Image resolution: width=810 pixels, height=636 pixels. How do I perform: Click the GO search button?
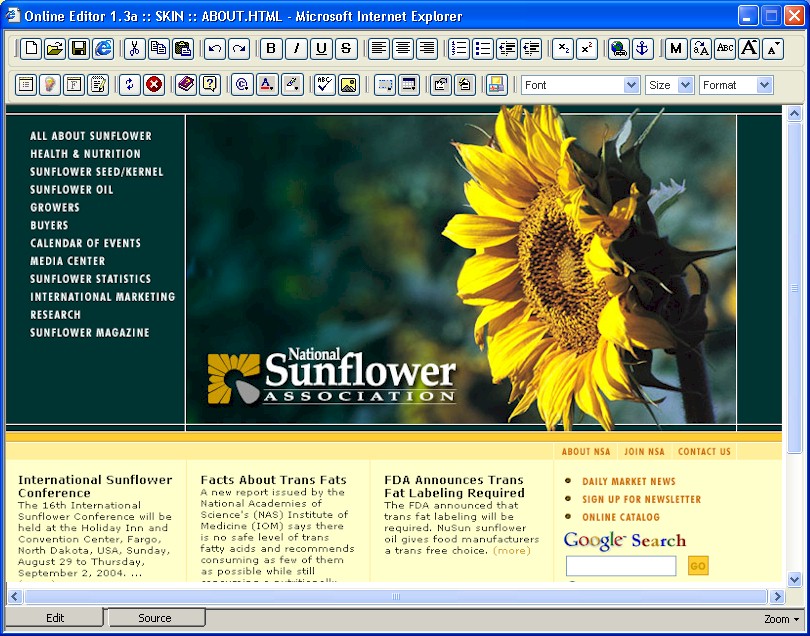pos(698,566)
